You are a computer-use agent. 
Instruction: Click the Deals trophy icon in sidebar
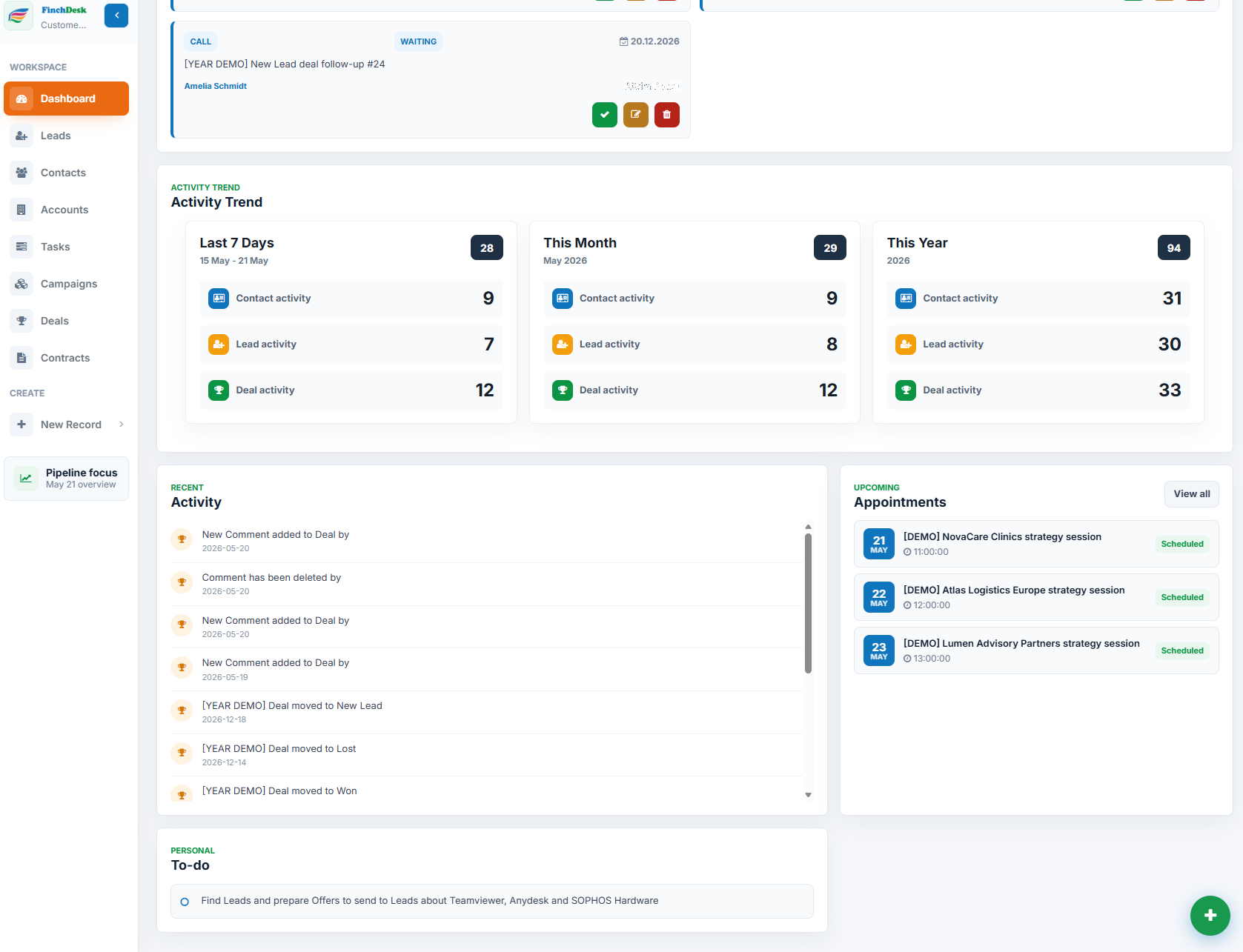click(x=21, y=321)
